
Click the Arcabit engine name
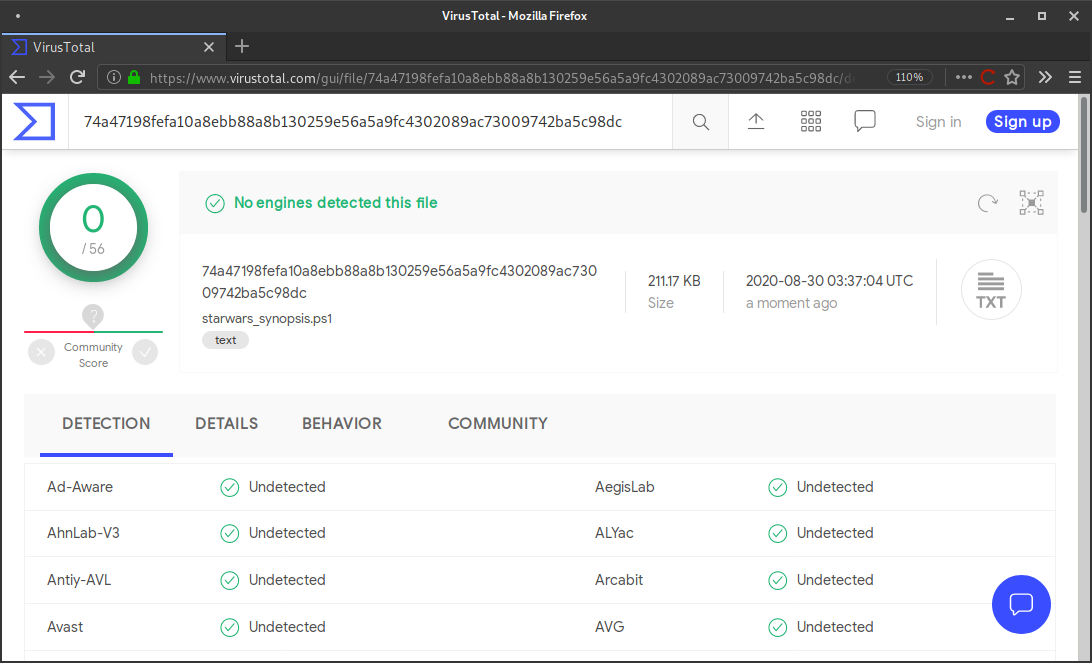click(618, 579)
